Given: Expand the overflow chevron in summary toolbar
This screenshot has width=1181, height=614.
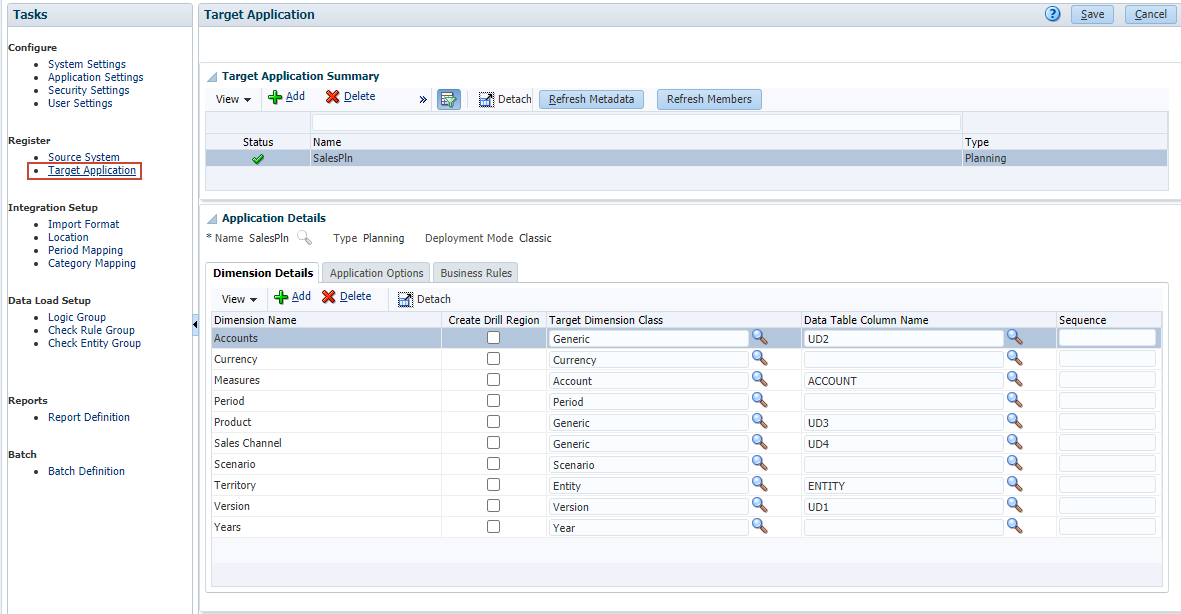Looking at the screenshot, I should click(x=423, y=99).
